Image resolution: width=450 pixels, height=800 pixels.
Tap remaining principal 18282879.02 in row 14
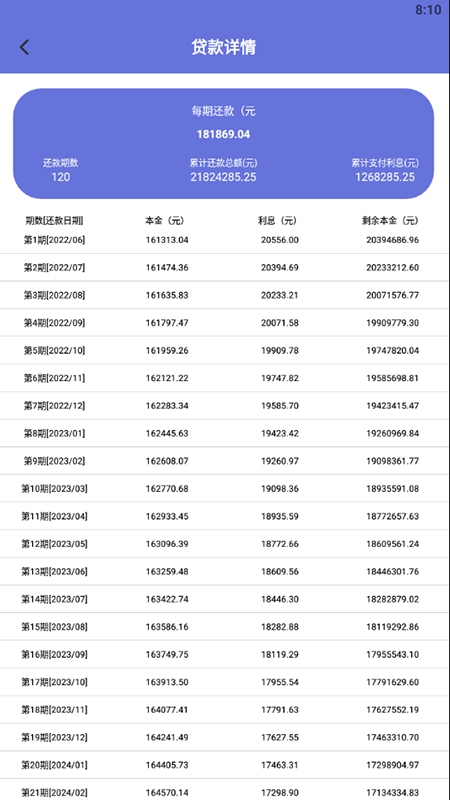click(392, 599)
